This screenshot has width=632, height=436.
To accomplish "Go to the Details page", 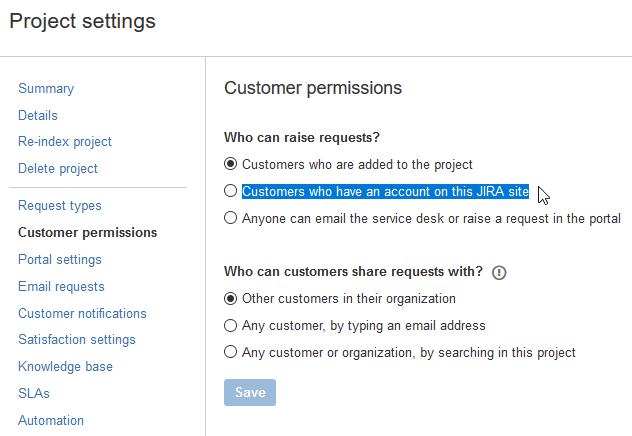I will 38,116.
